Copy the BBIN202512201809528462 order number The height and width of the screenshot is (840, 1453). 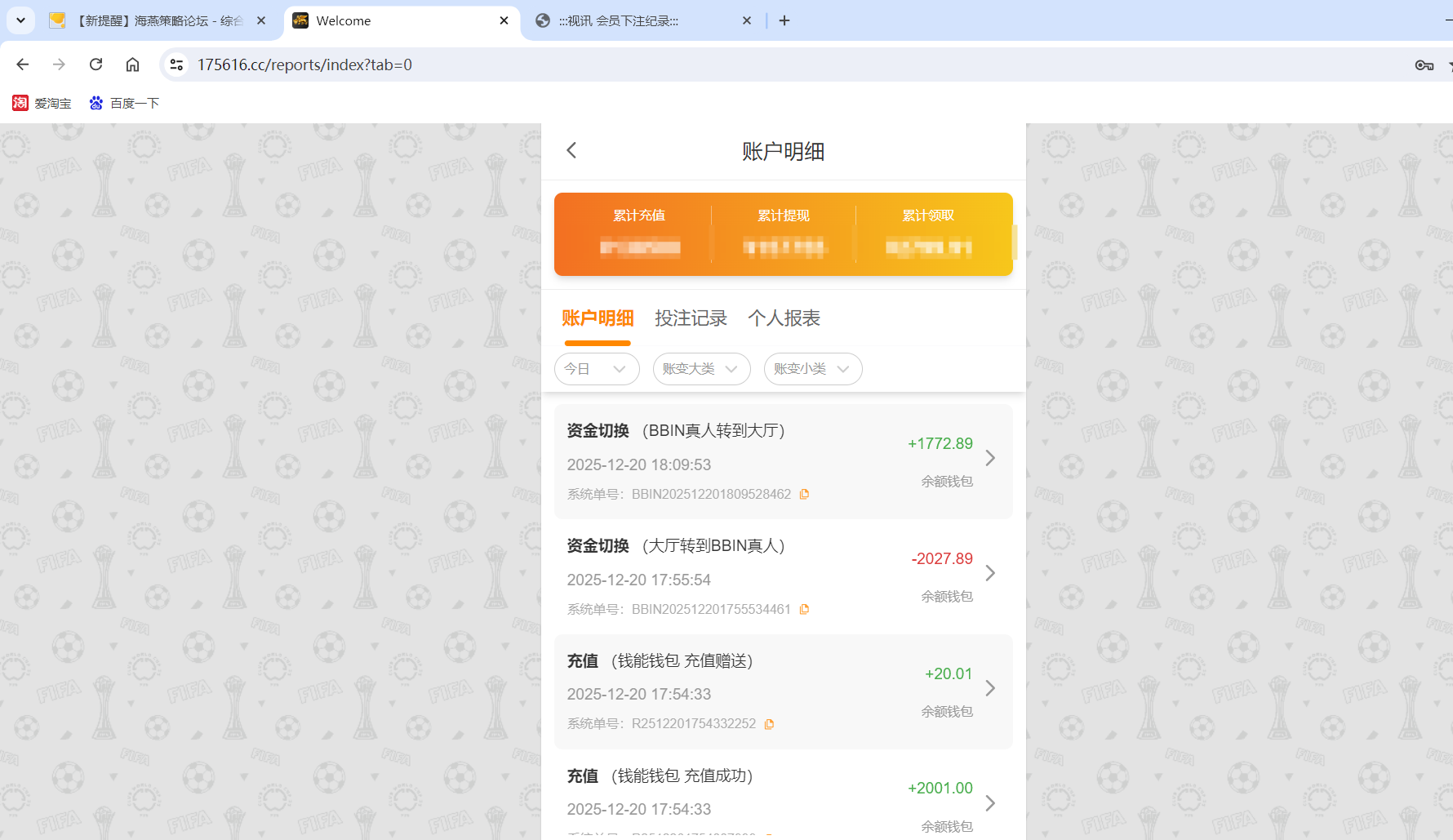(805, 494)
